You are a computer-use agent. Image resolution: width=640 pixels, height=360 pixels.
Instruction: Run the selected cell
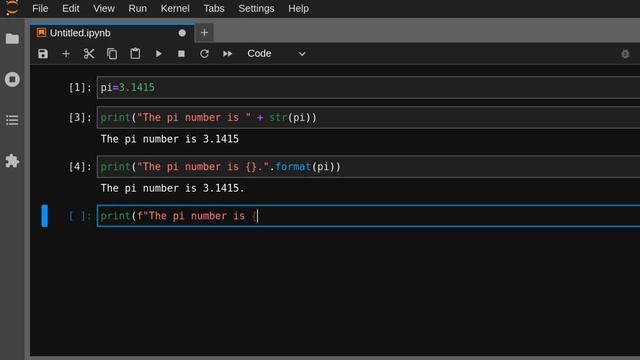(158, 53)
